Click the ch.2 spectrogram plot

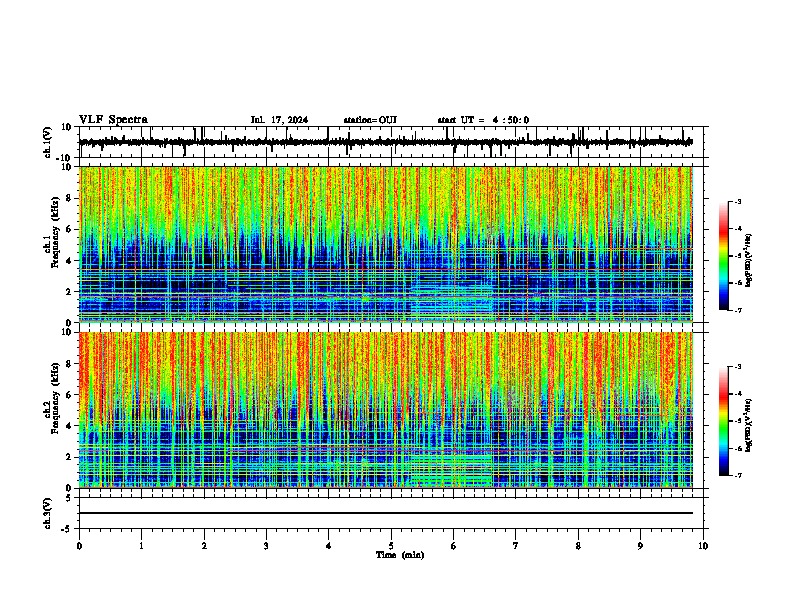tap(386, 410)
